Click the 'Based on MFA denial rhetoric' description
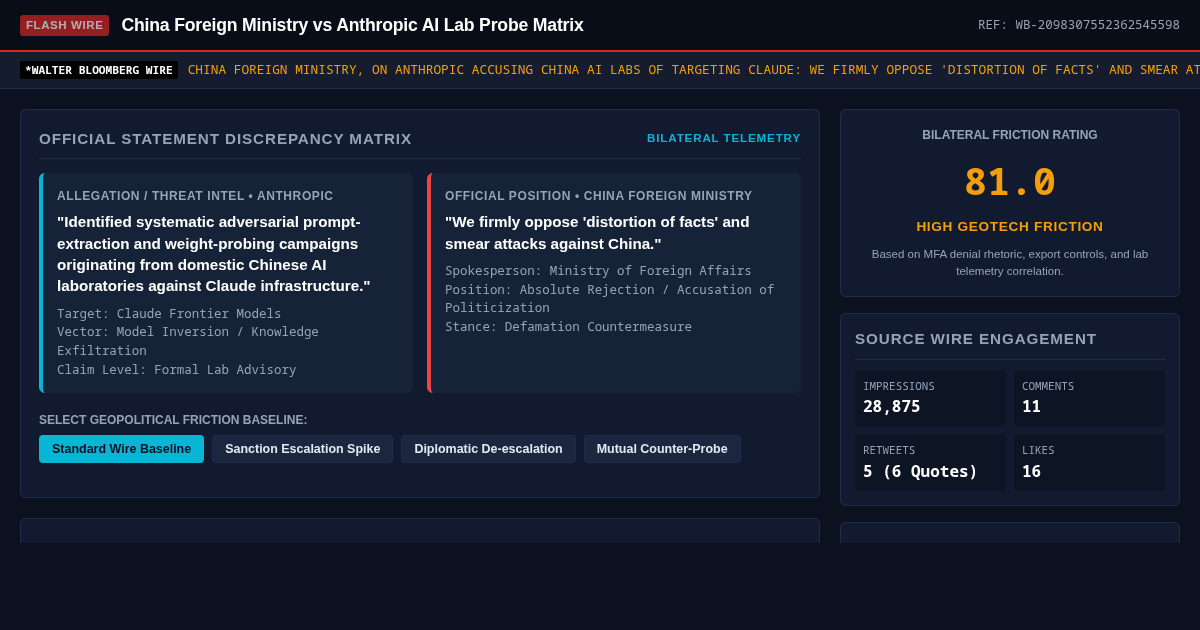1200x630 pixels. tap(1010, 262)
